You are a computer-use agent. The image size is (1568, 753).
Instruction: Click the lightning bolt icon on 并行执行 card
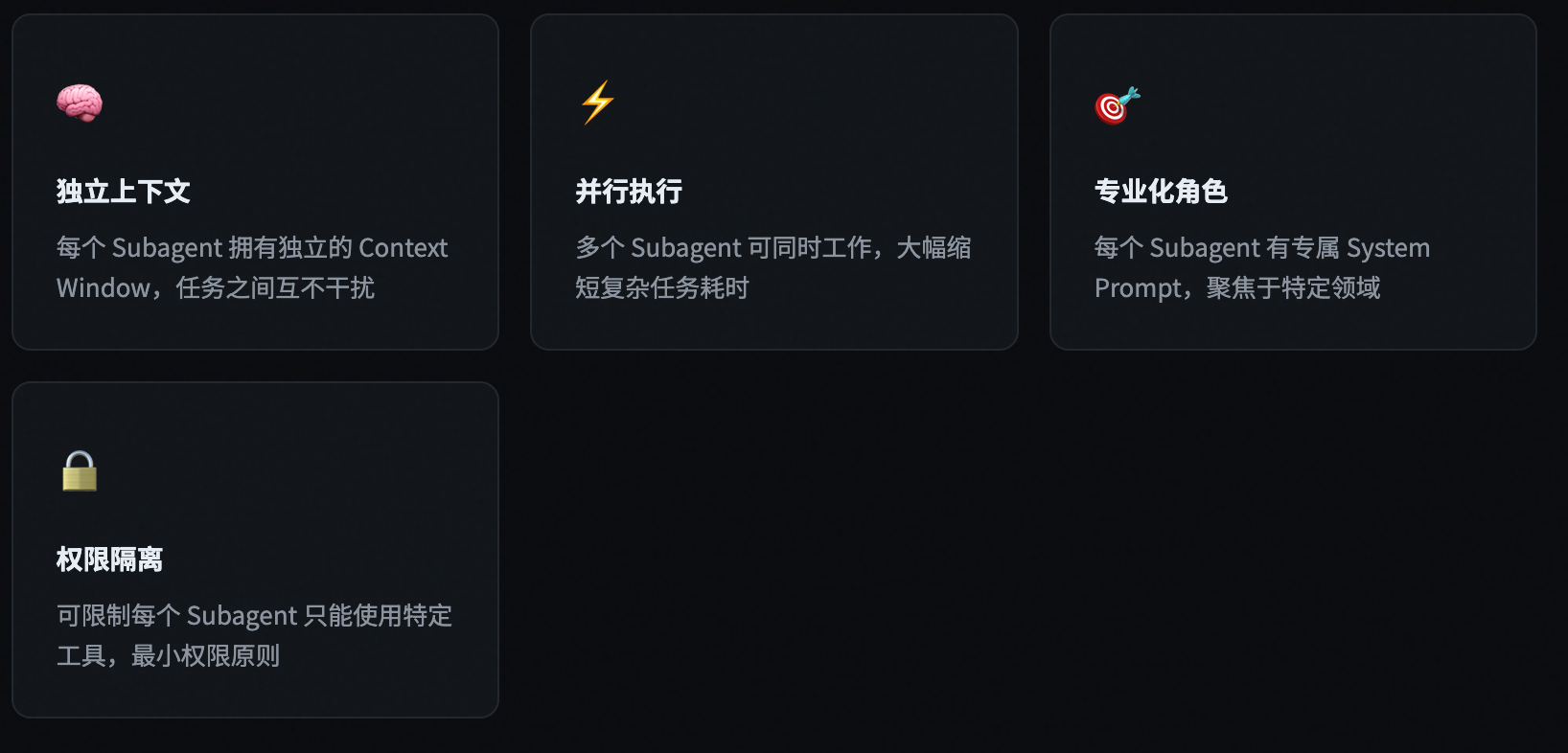(x=594, y=103)
